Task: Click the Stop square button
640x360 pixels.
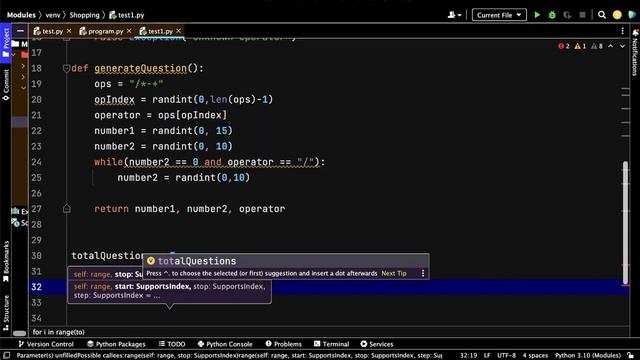Action: pyautogui.click(x=582, y=15)
